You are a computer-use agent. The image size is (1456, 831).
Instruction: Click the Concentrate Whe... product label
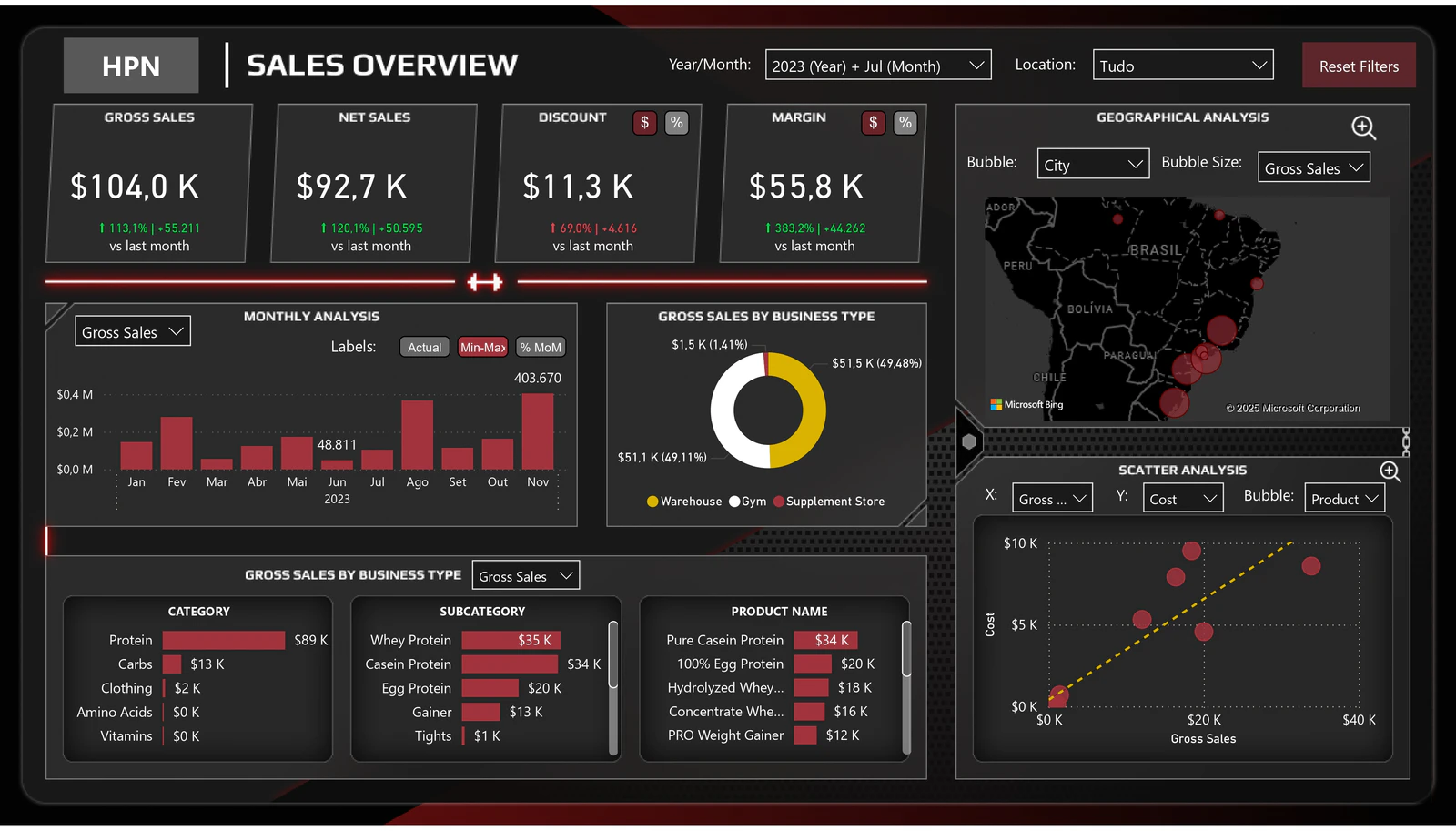click(726, 712)
